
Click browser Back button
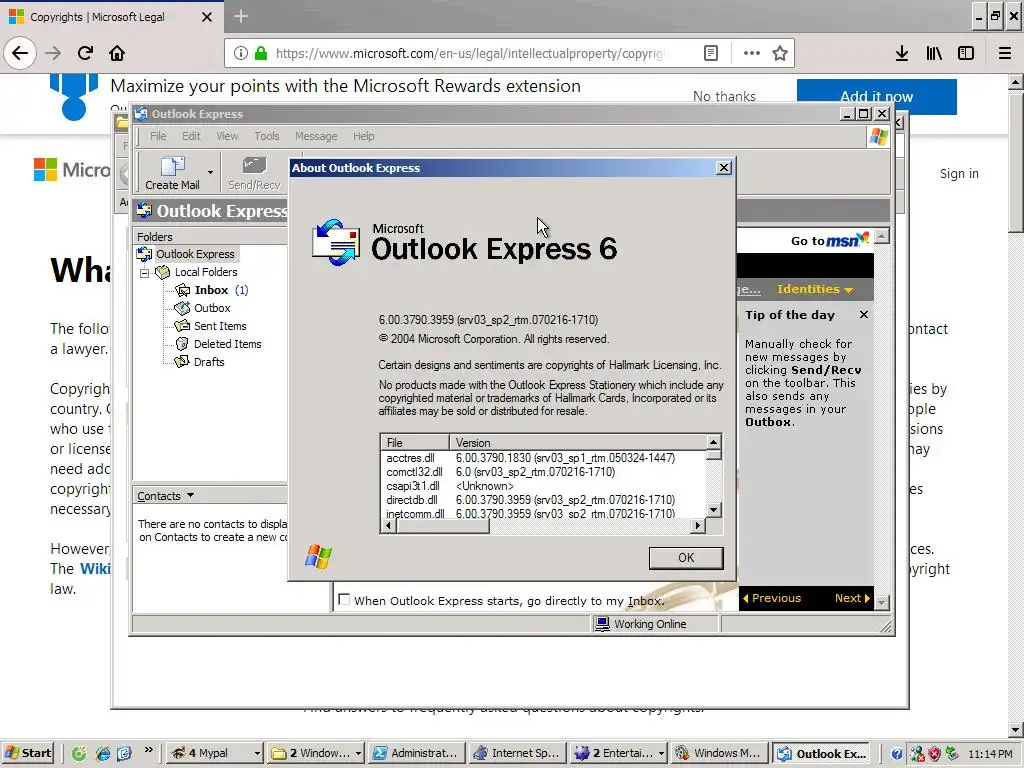[20, 53]
